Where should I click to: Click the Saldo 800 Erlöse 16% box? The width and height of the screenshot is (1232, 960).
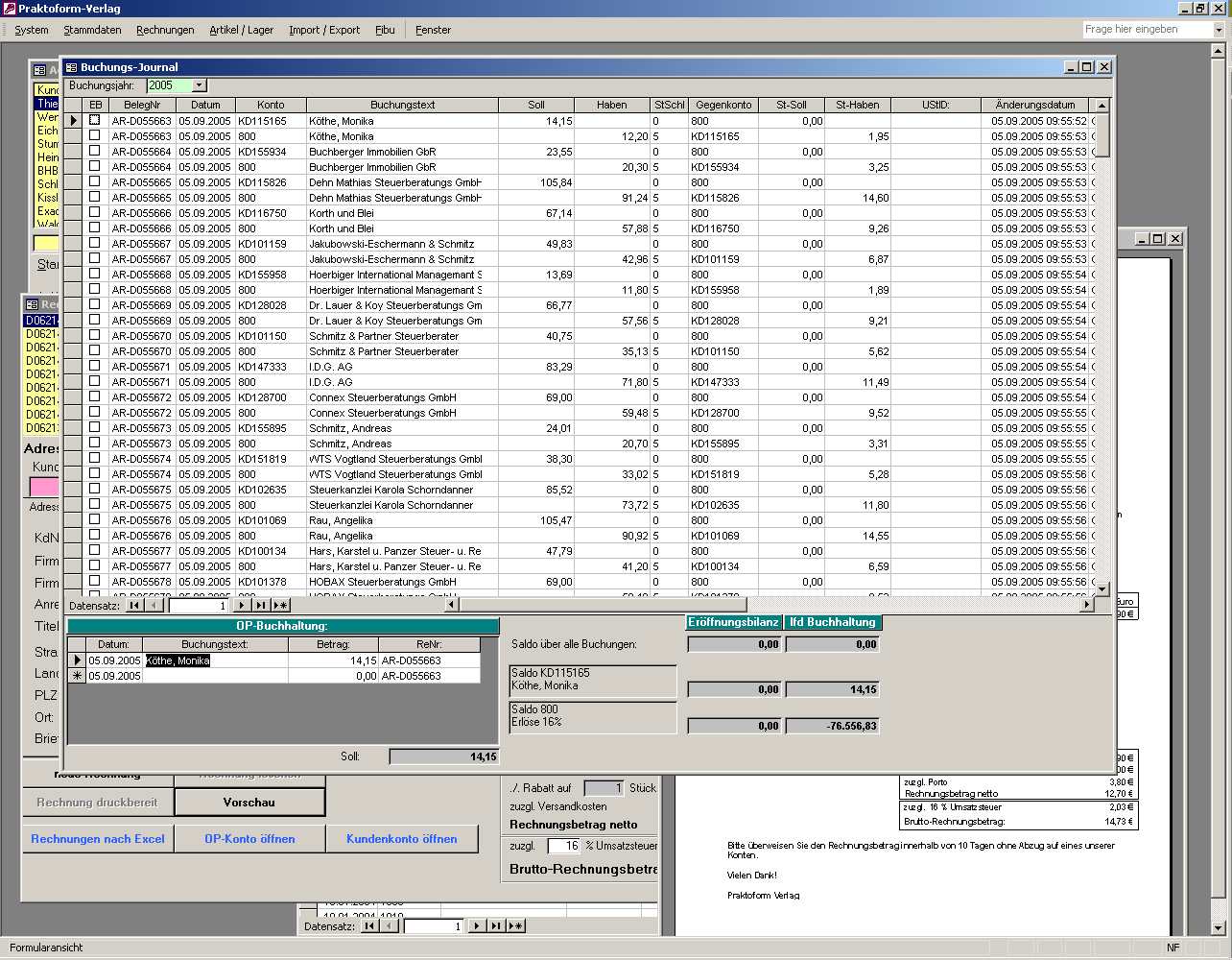pos(593,717)
